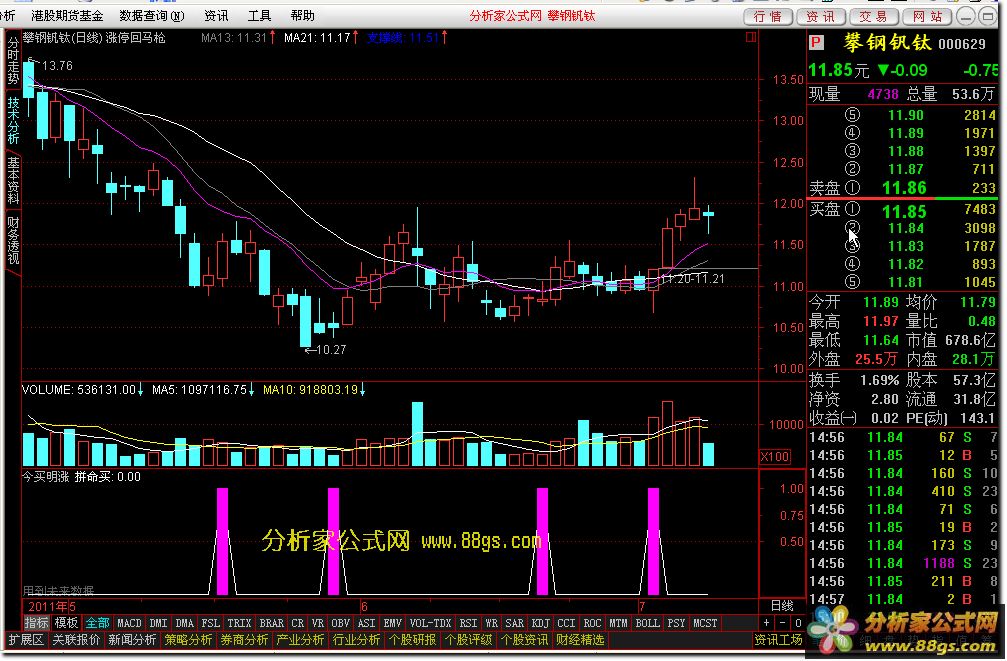
Task: Switch to 基本资料 side tab
Action: pos(13,180)
